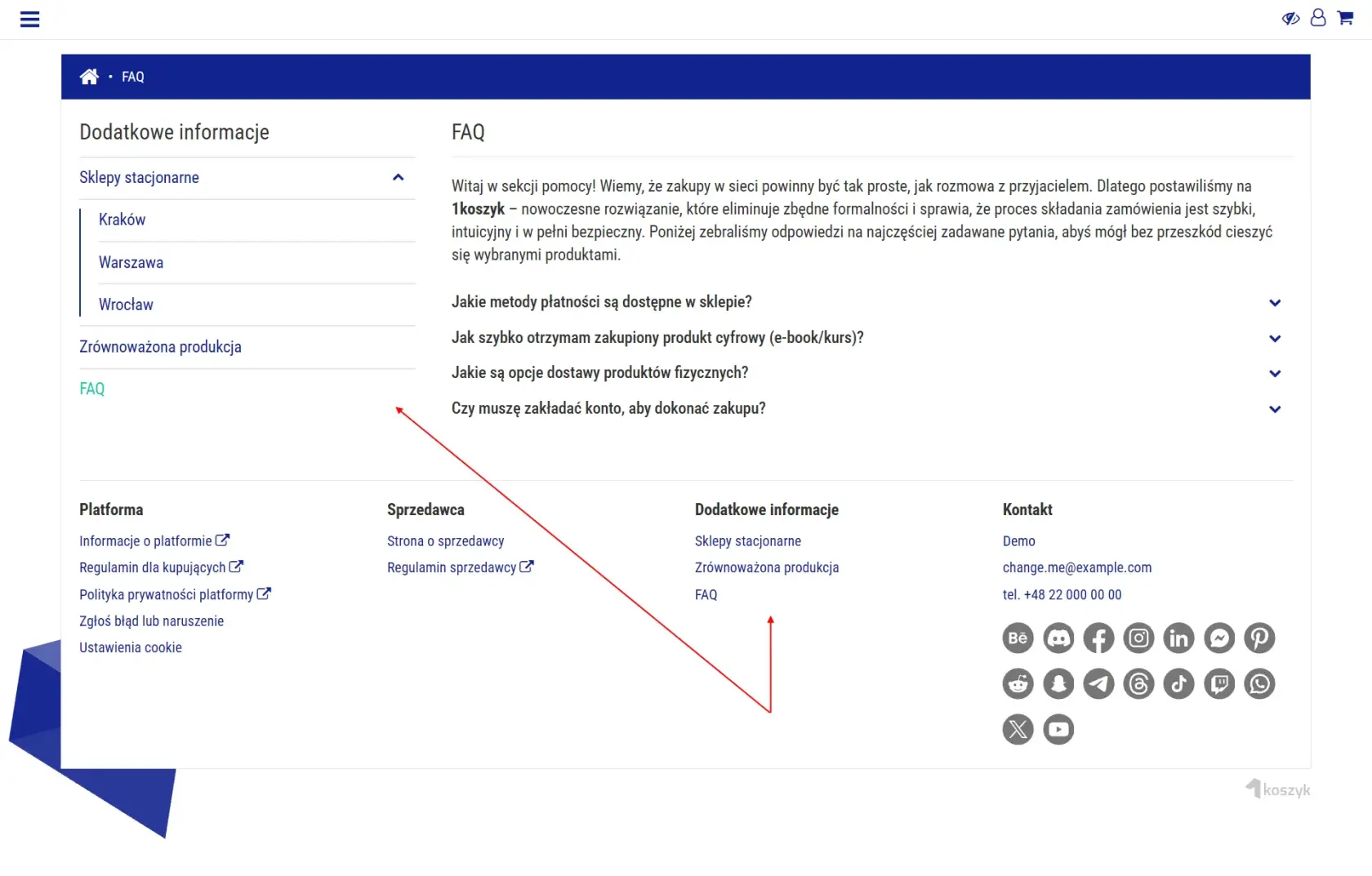The image size is (1372, 876).
Task: Select the TikTok social icon
Action: [1178, 683]
